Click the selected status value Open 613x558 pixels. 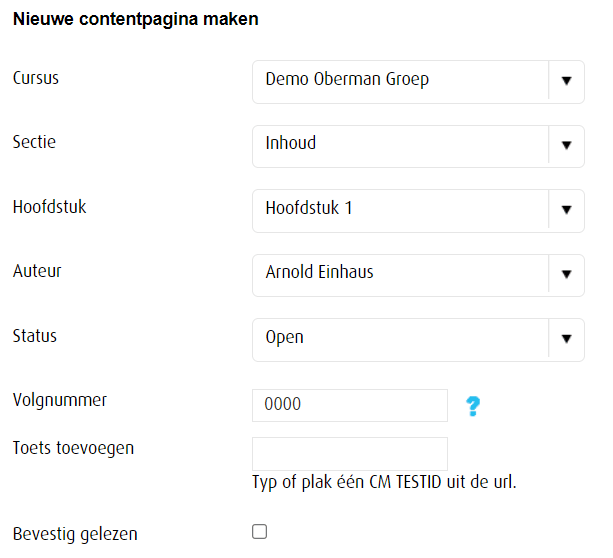285,337
